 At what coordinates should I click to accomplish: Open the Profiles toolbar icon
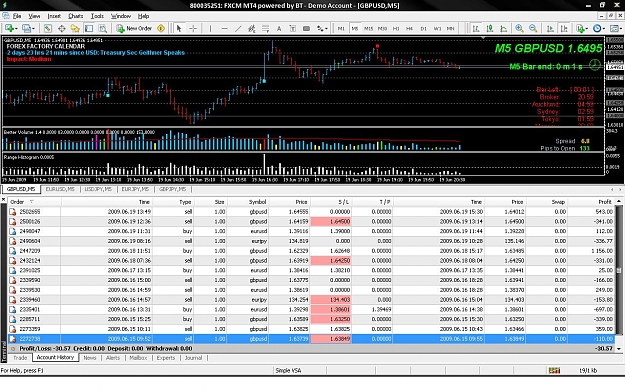pyautogui.click(x=26, y=28)
